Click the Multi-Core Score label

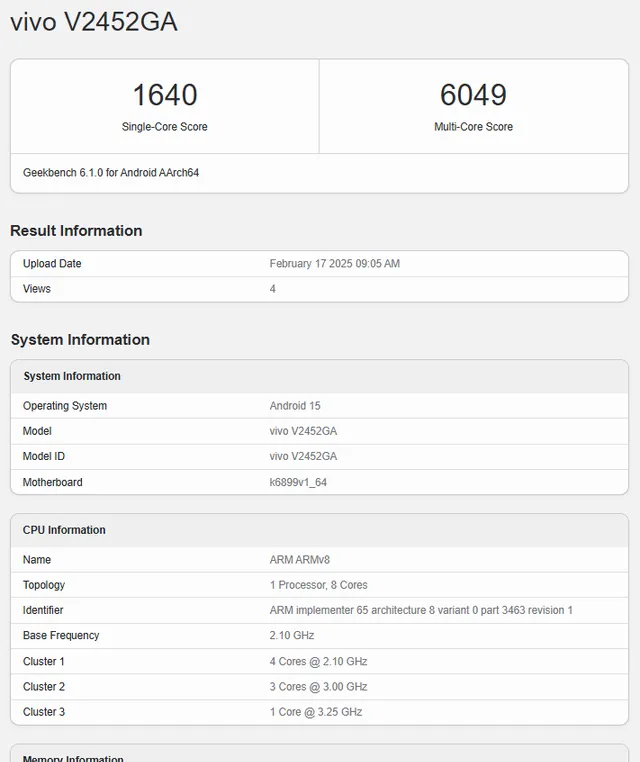473,127
